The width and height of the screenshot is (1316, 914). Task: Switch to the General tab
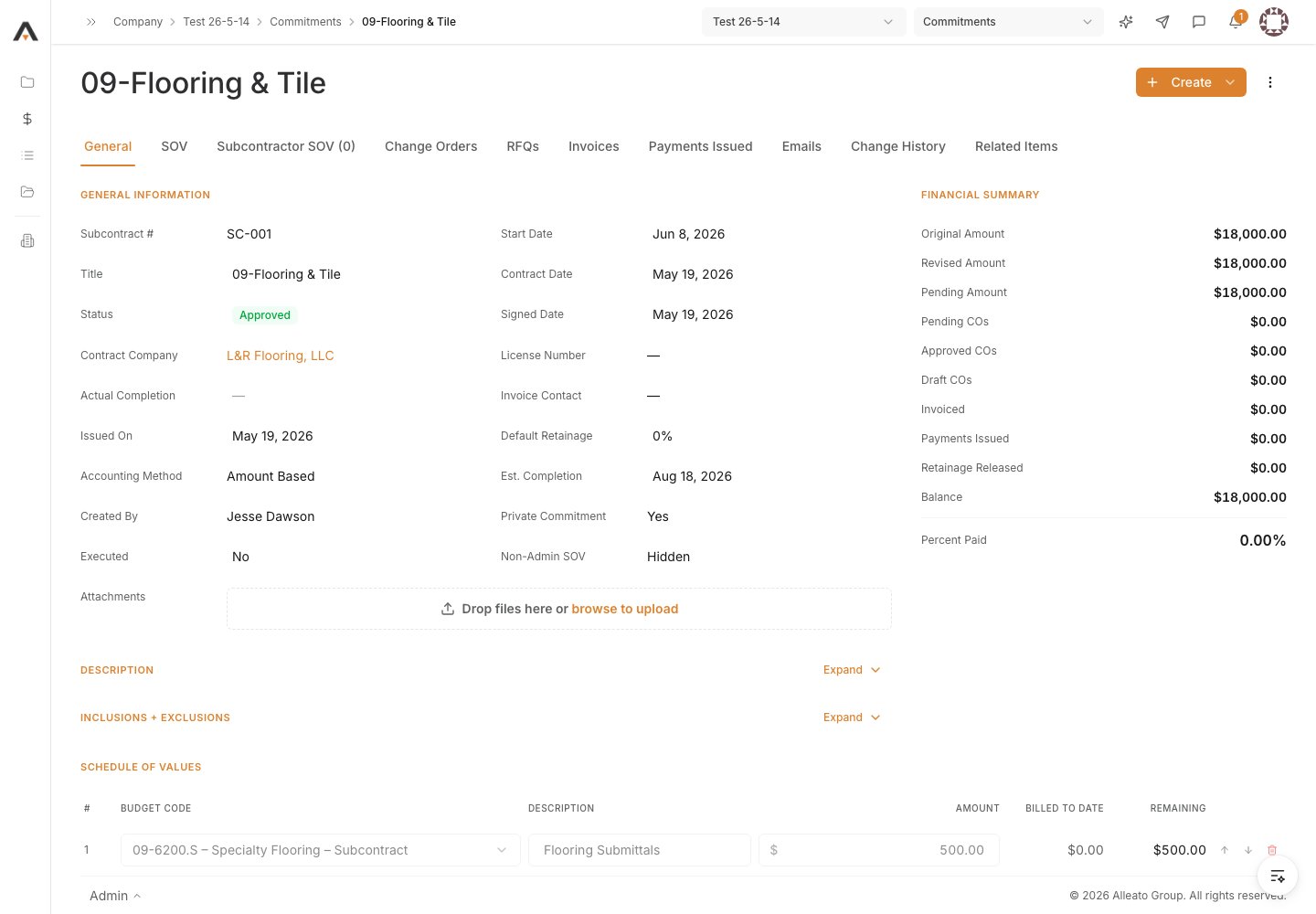coord(108,146)
